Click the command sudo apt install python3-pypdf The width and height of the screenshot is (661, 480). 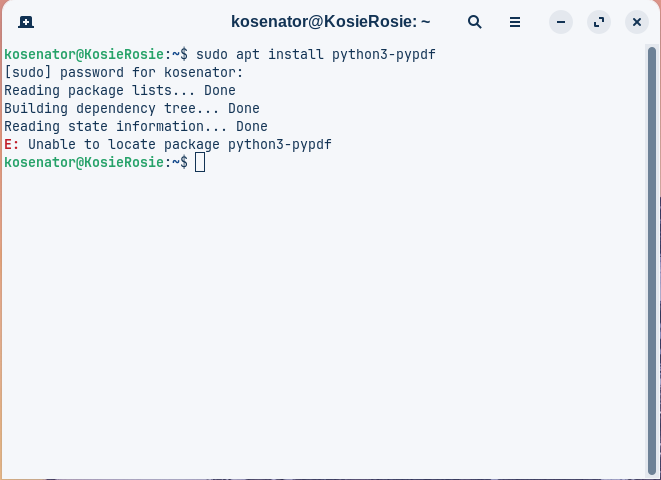316,54
